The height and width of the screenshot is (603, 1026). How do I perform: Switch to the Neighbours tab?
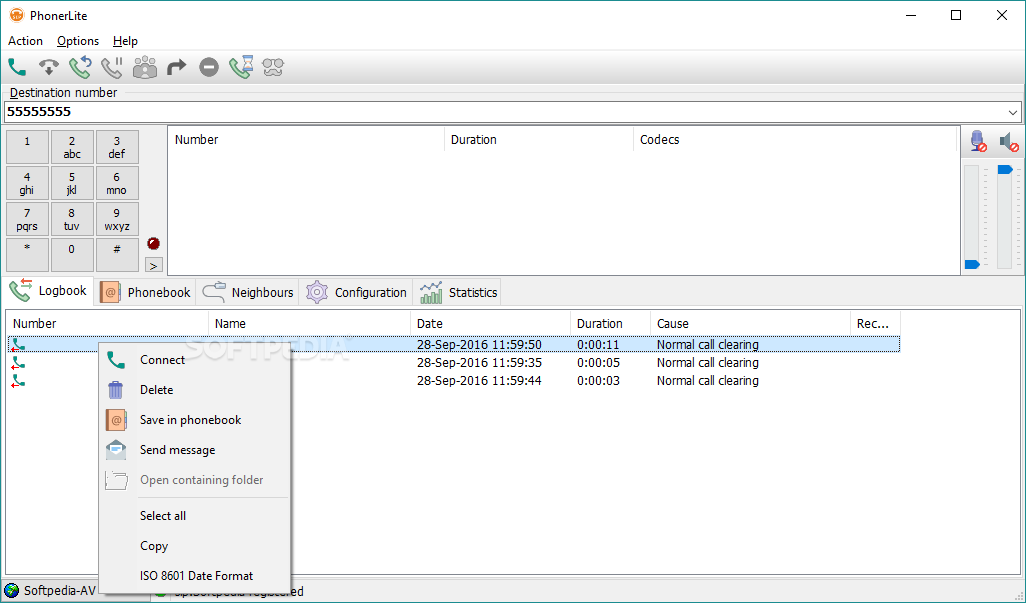pyautogui.click(x=247, y=292)
